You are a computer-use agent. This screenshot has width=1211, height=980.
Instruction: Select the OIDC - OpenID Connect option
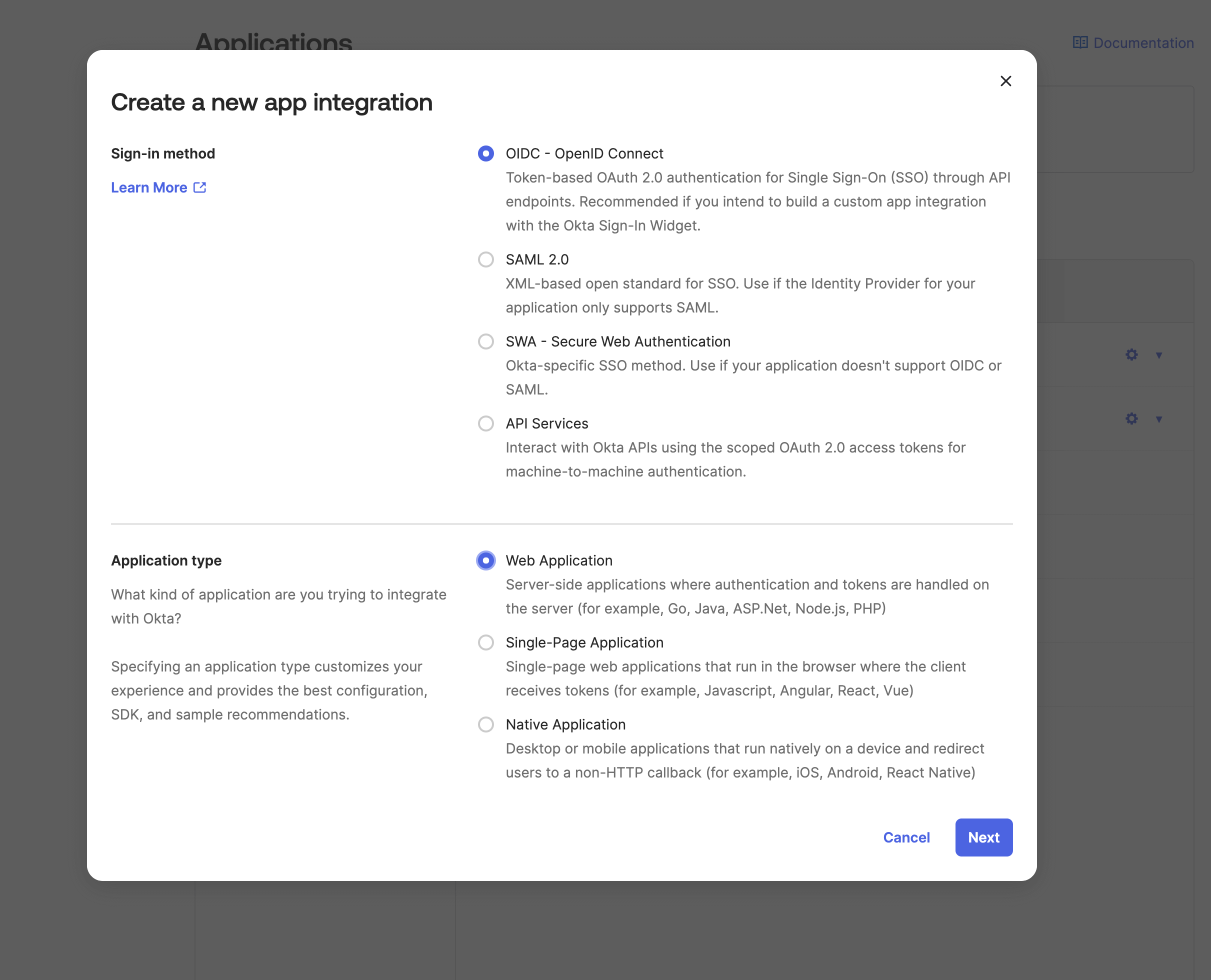[x=485, y=153]
